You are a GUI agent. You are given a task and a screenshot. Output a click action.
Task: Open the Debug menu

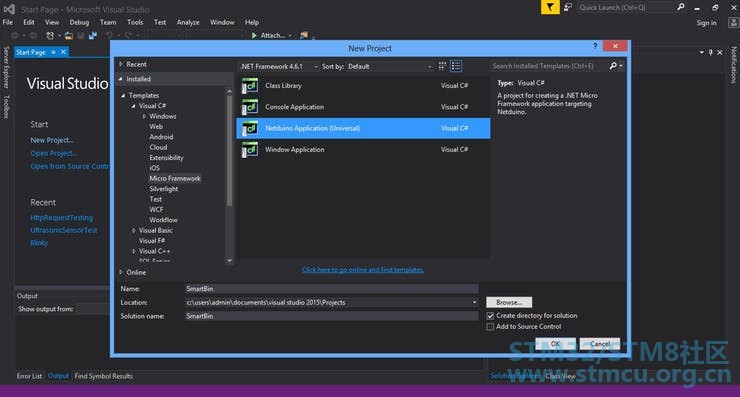(x=79, y=22)
